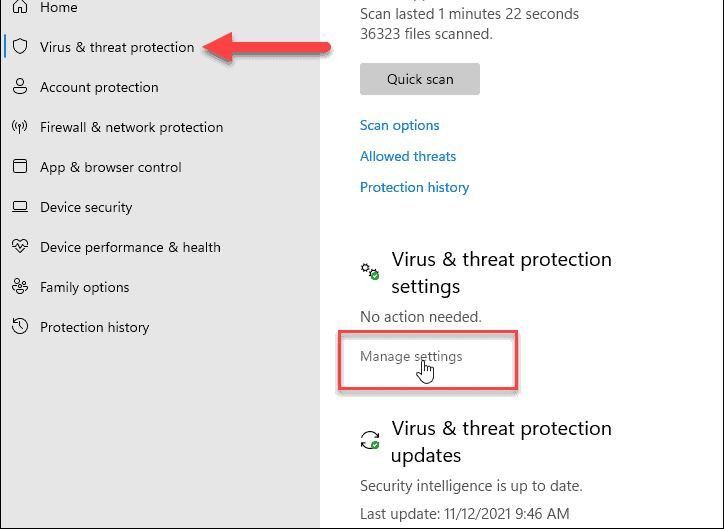Click the refresh icon beside protection updates
The width and height of the screenshot is (724, 529).
tap(370, 440)
